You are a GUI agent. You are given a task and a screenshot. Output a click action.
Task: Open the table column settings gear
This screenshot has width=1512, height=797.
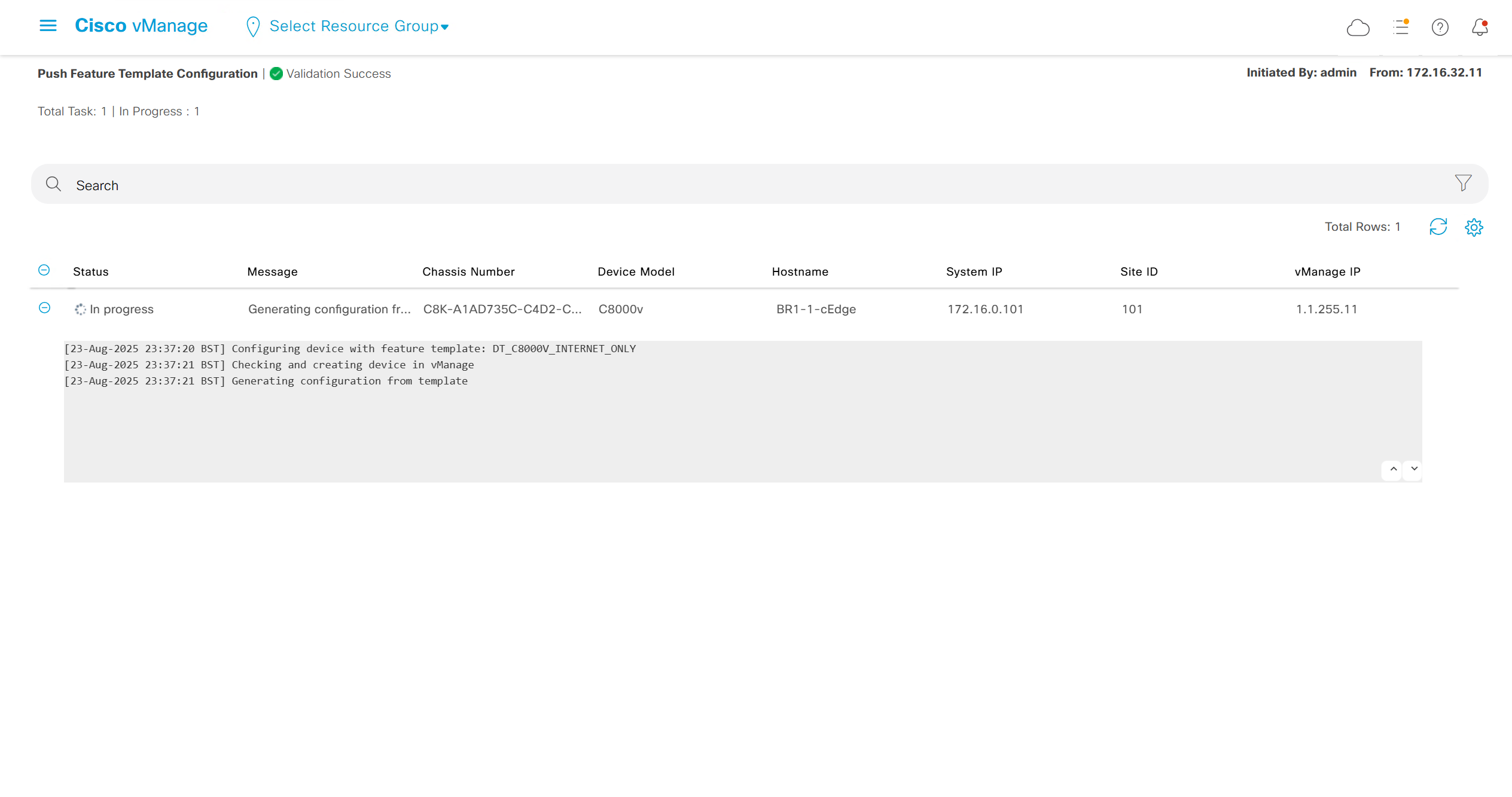point(1474,227)
